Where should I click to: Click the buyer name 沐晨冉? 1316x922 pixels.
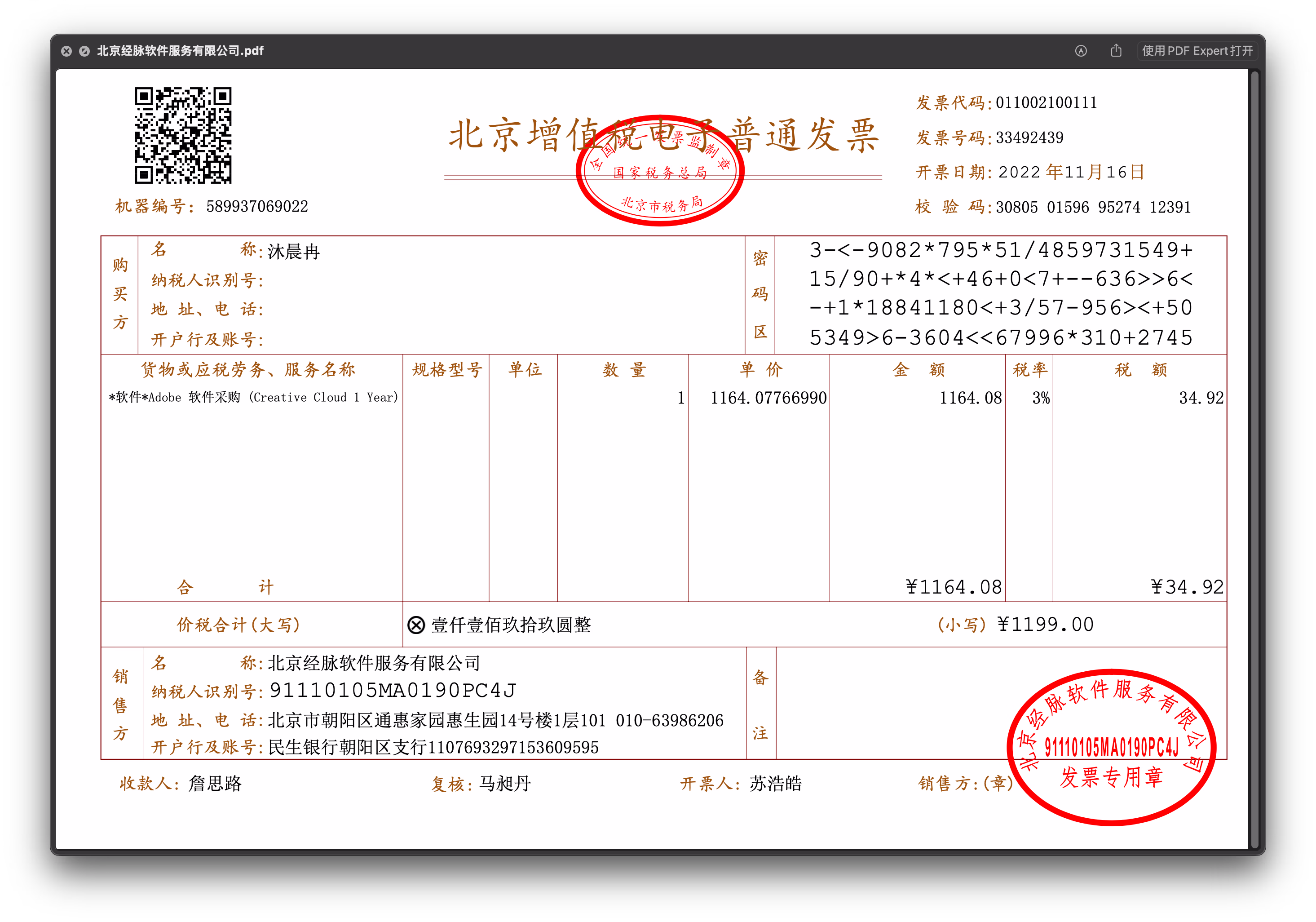point(293,252)
